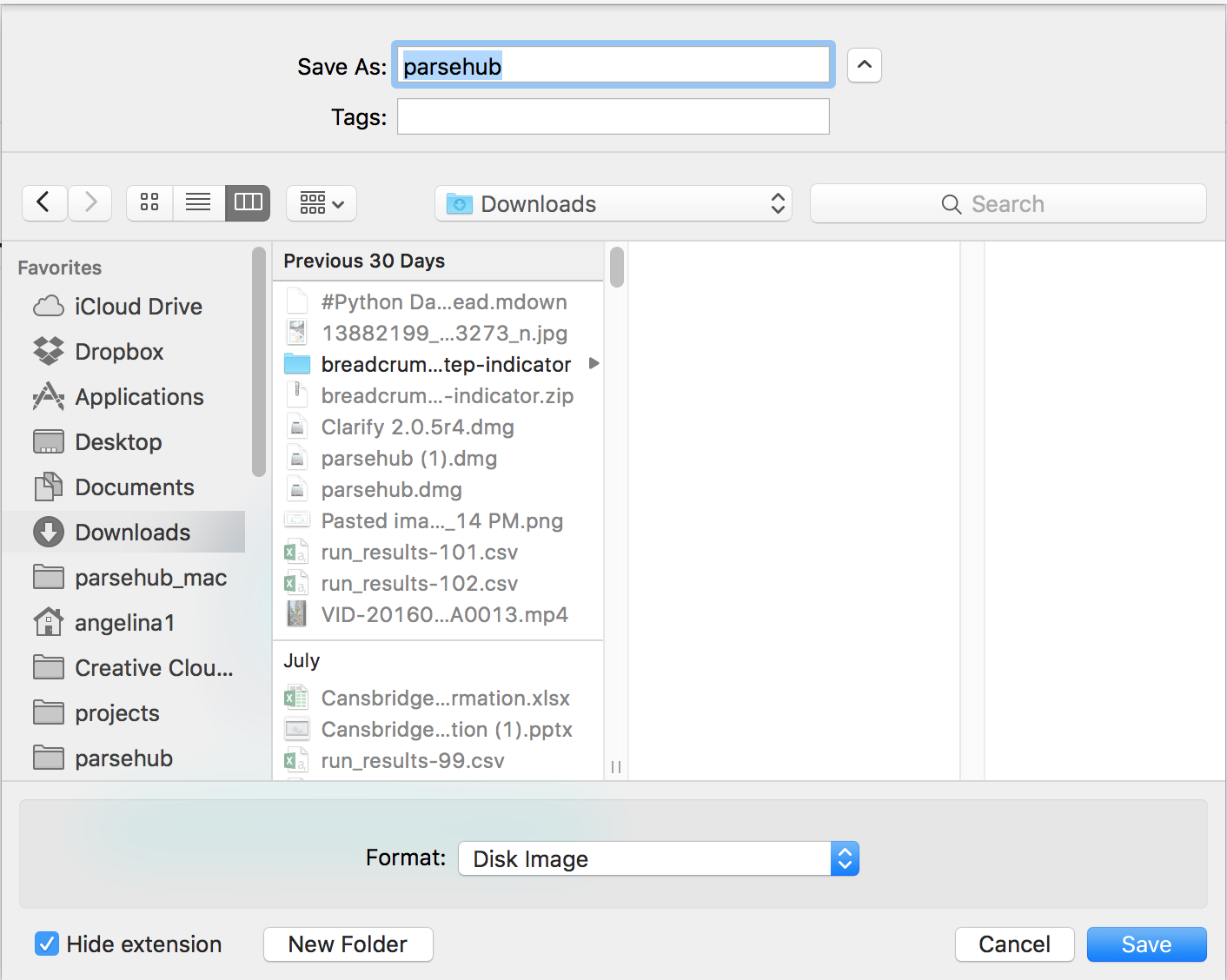Select Documents in the sidebar

[x=123, y=487]
